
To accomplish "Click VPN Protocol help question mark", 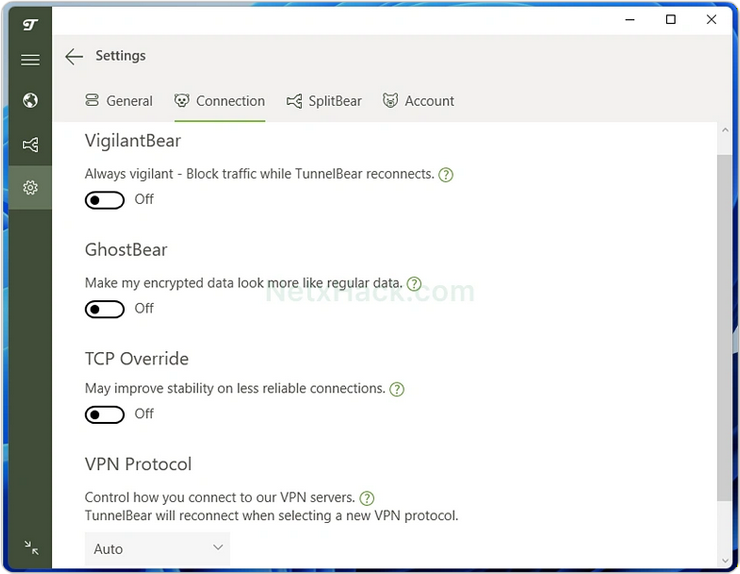I will coord(367,498).
